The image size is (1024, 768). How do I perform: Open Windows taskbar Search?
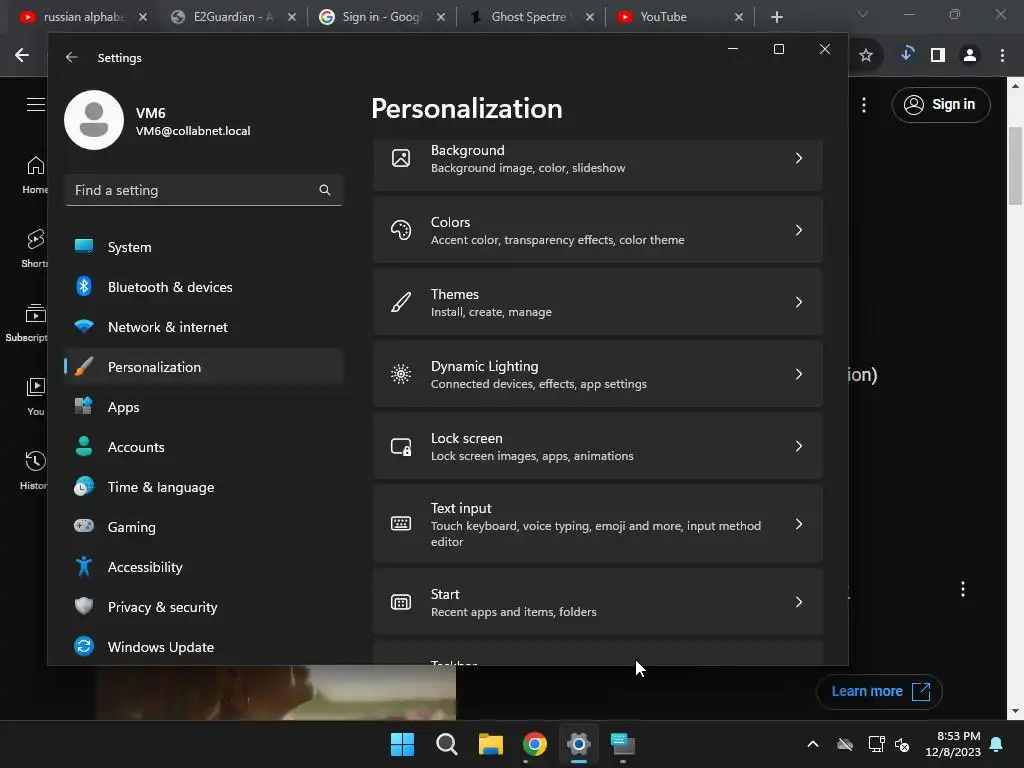pyautogui.click(x=447, y=744)
